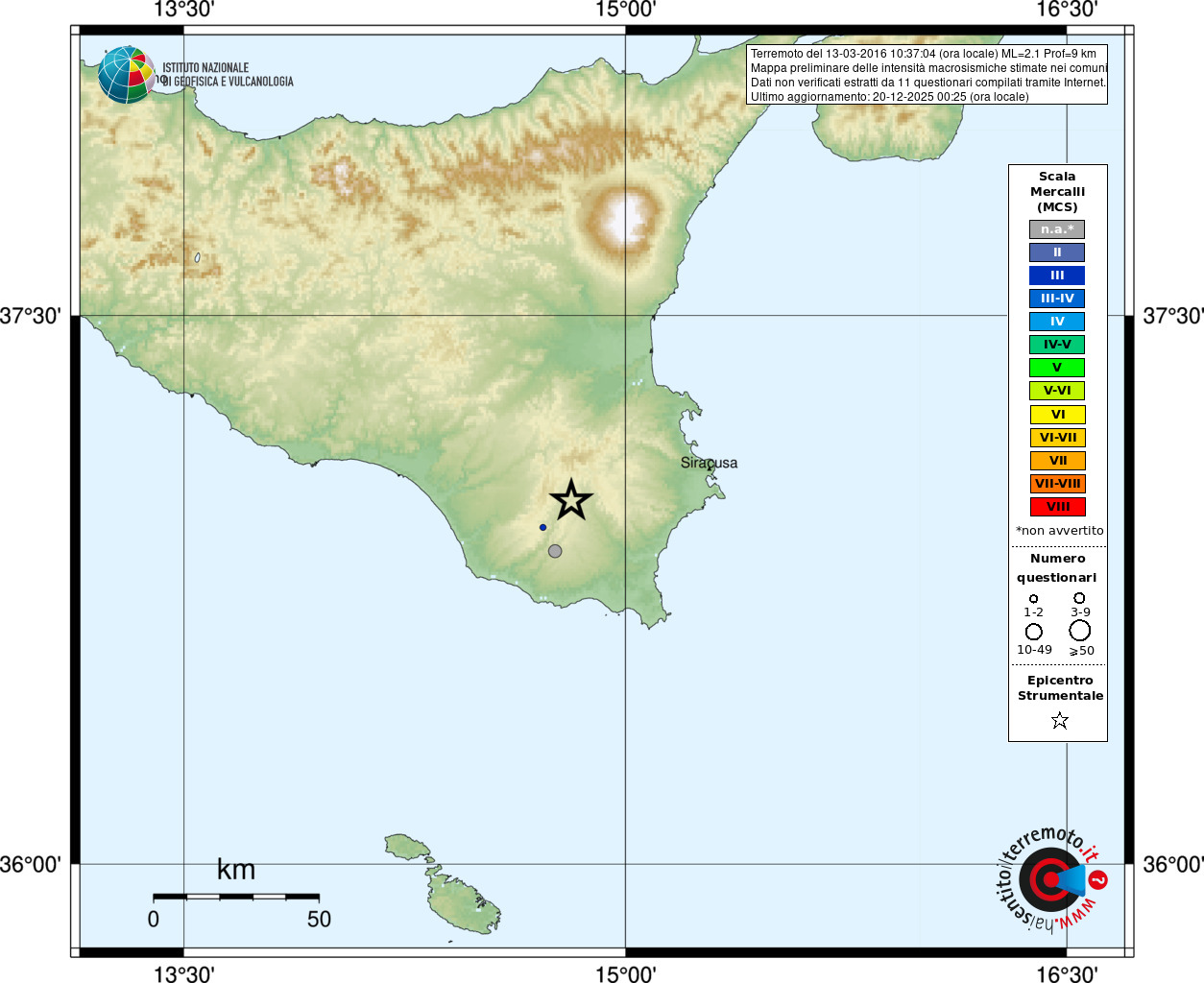Click the Istituto Nazionale di Geofisica text
The image size is (1204, 983).
[x=228, y=75]
